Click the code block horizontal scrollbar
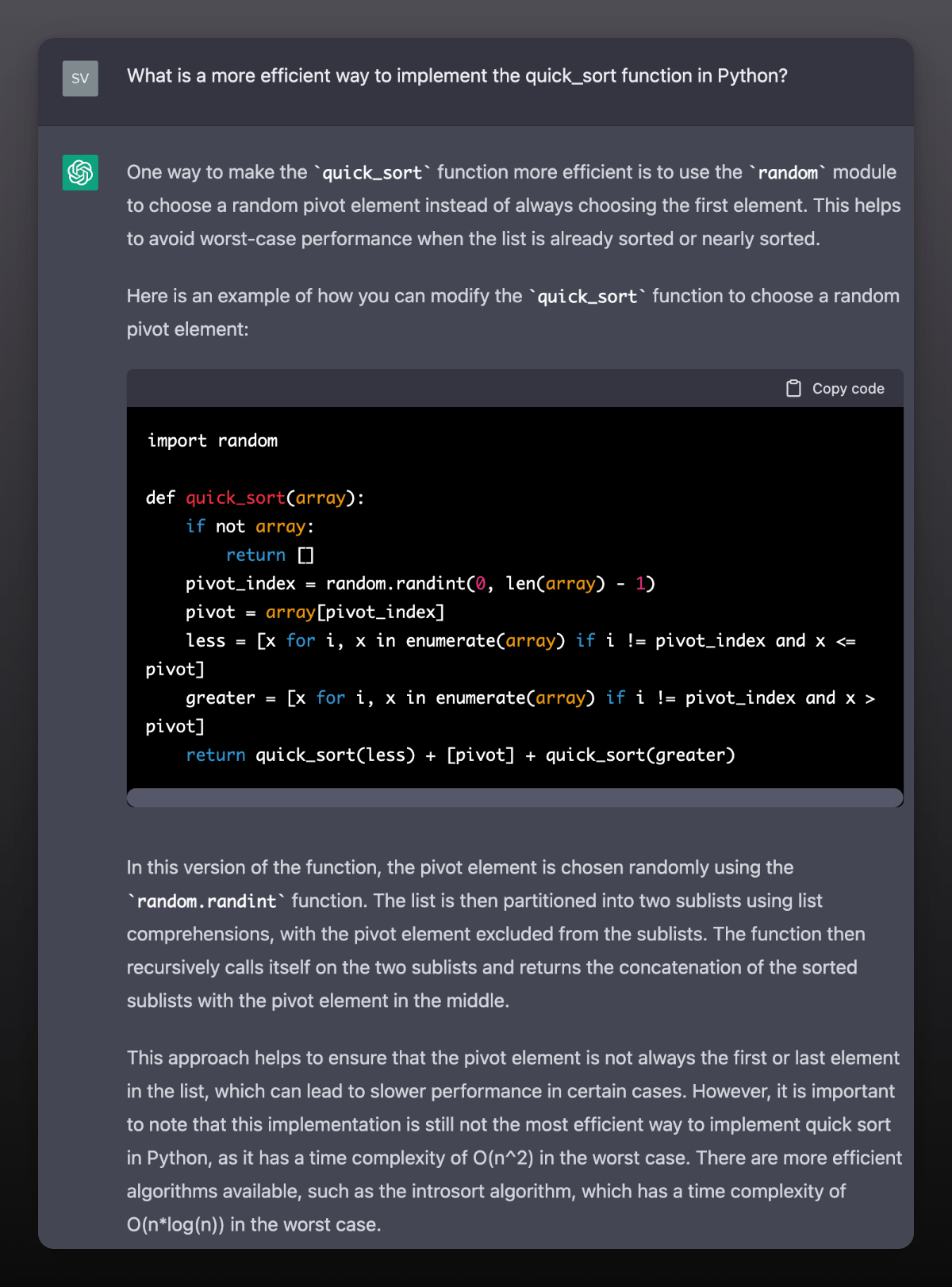The image size is (952, 1287). (515, 797)
